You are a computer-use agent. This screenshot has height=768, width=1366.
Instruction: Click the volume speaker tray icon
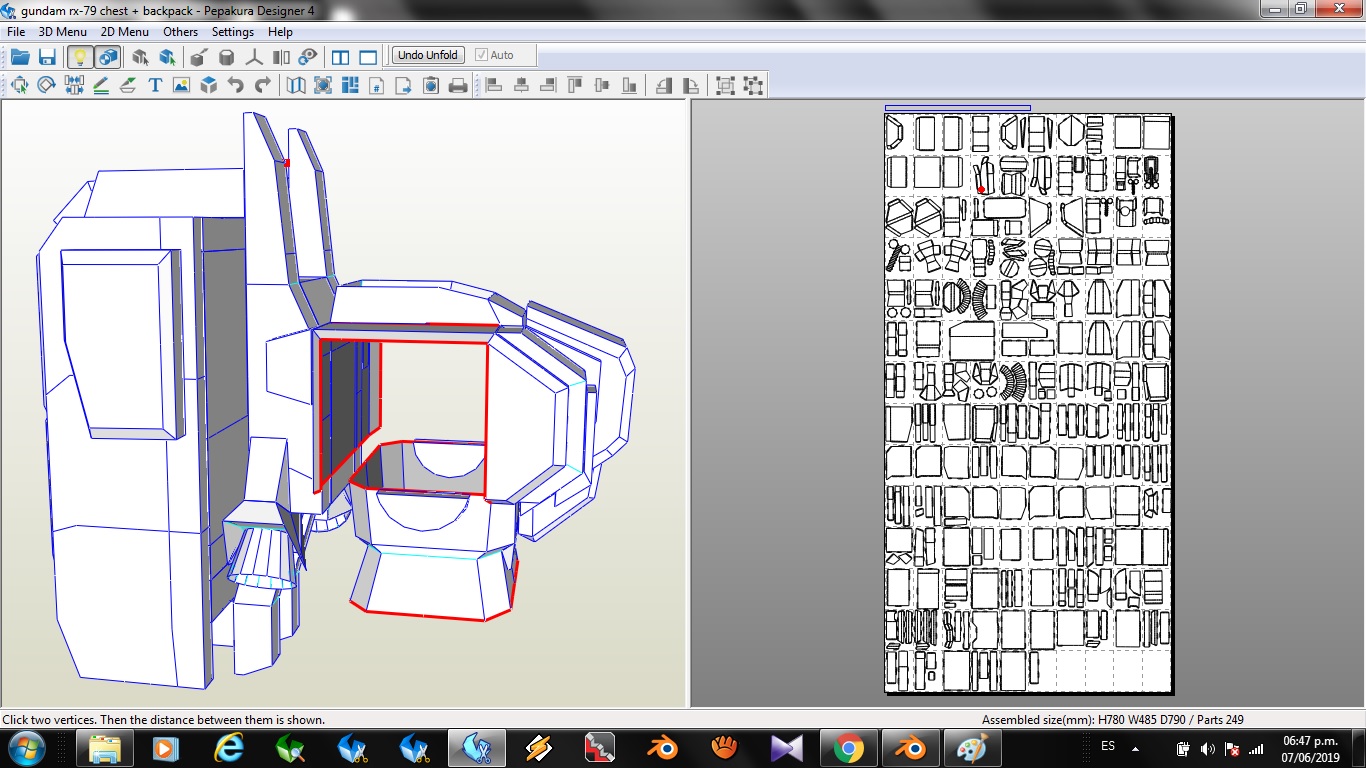[1207, 748]
